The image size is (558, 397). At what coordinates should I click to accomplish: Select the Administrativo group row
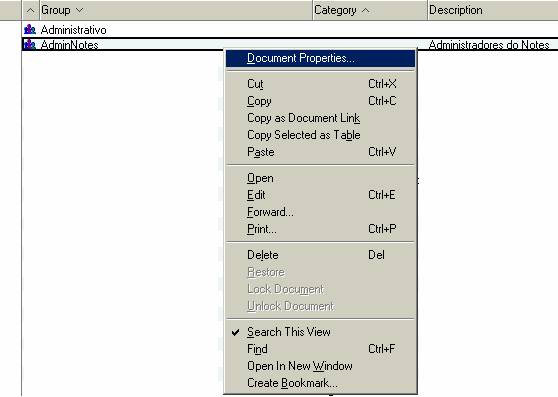tap(290, 30)
